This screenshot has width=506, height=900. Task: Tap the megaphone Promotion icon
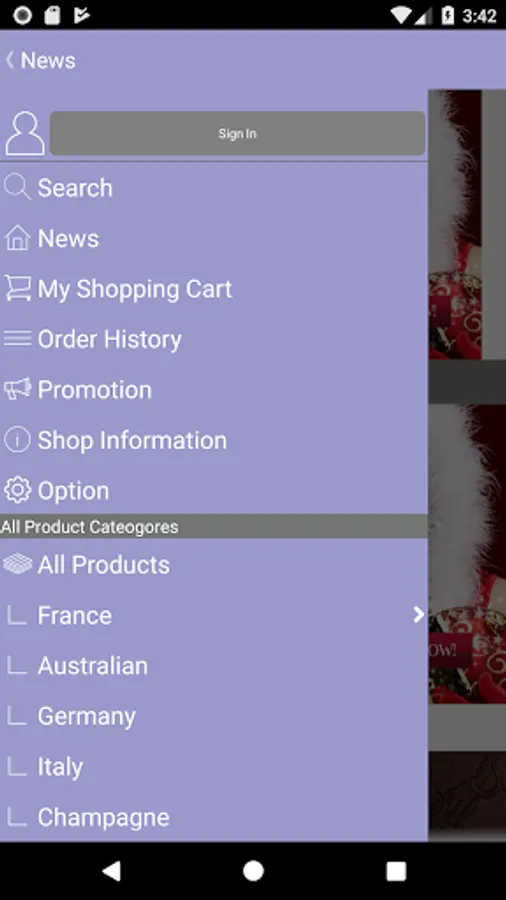17,390
